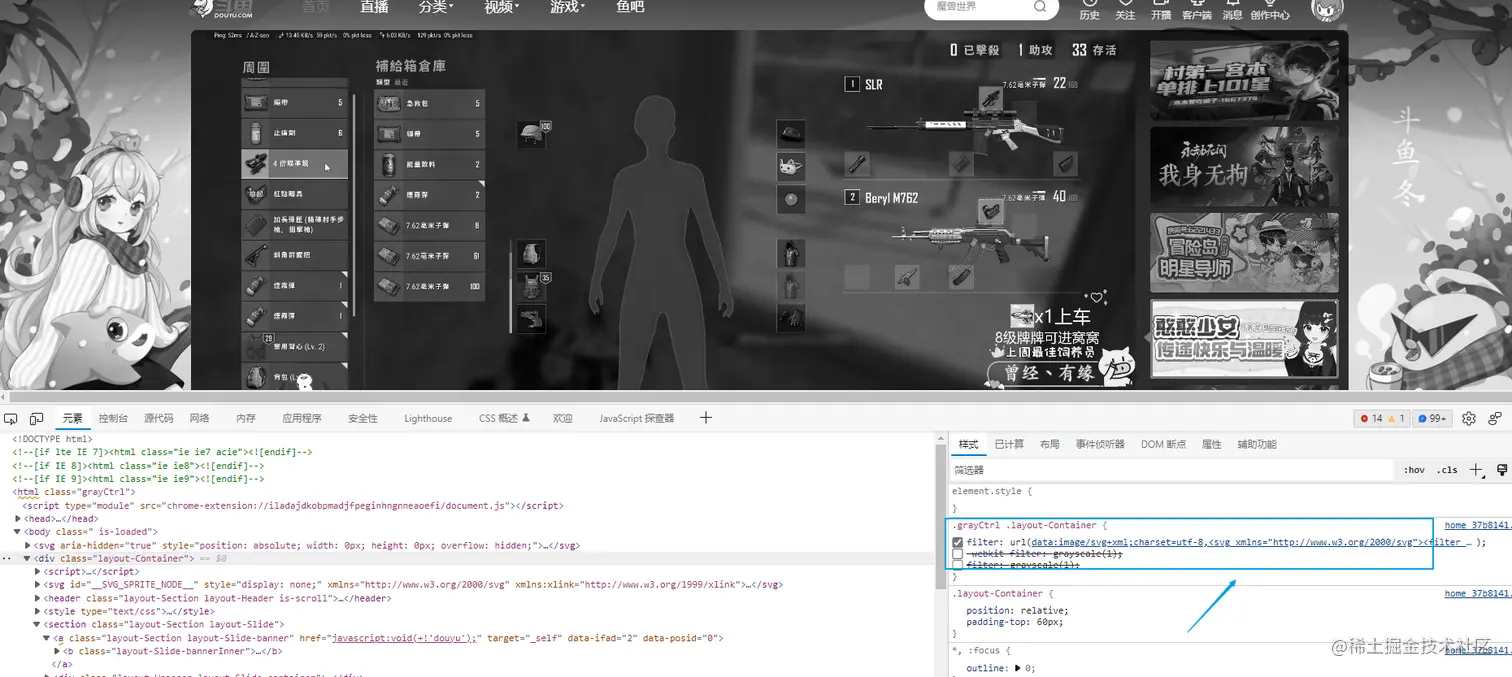
Task: Open the 客户端 client download icon
Action: 1197,10
